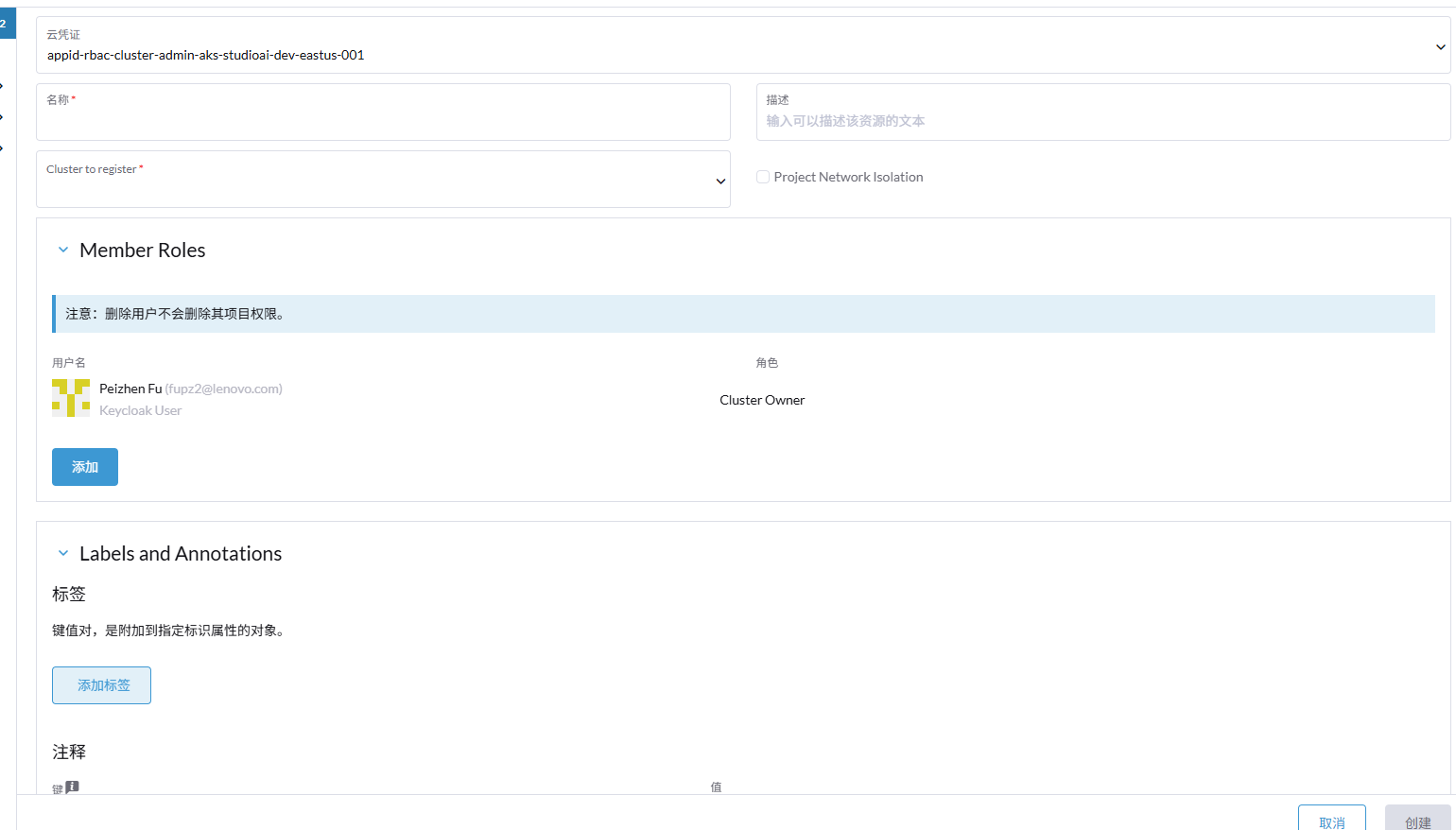1456x830 pixels.
Task: Click the Cluster Owner role text
Action: 762,400
